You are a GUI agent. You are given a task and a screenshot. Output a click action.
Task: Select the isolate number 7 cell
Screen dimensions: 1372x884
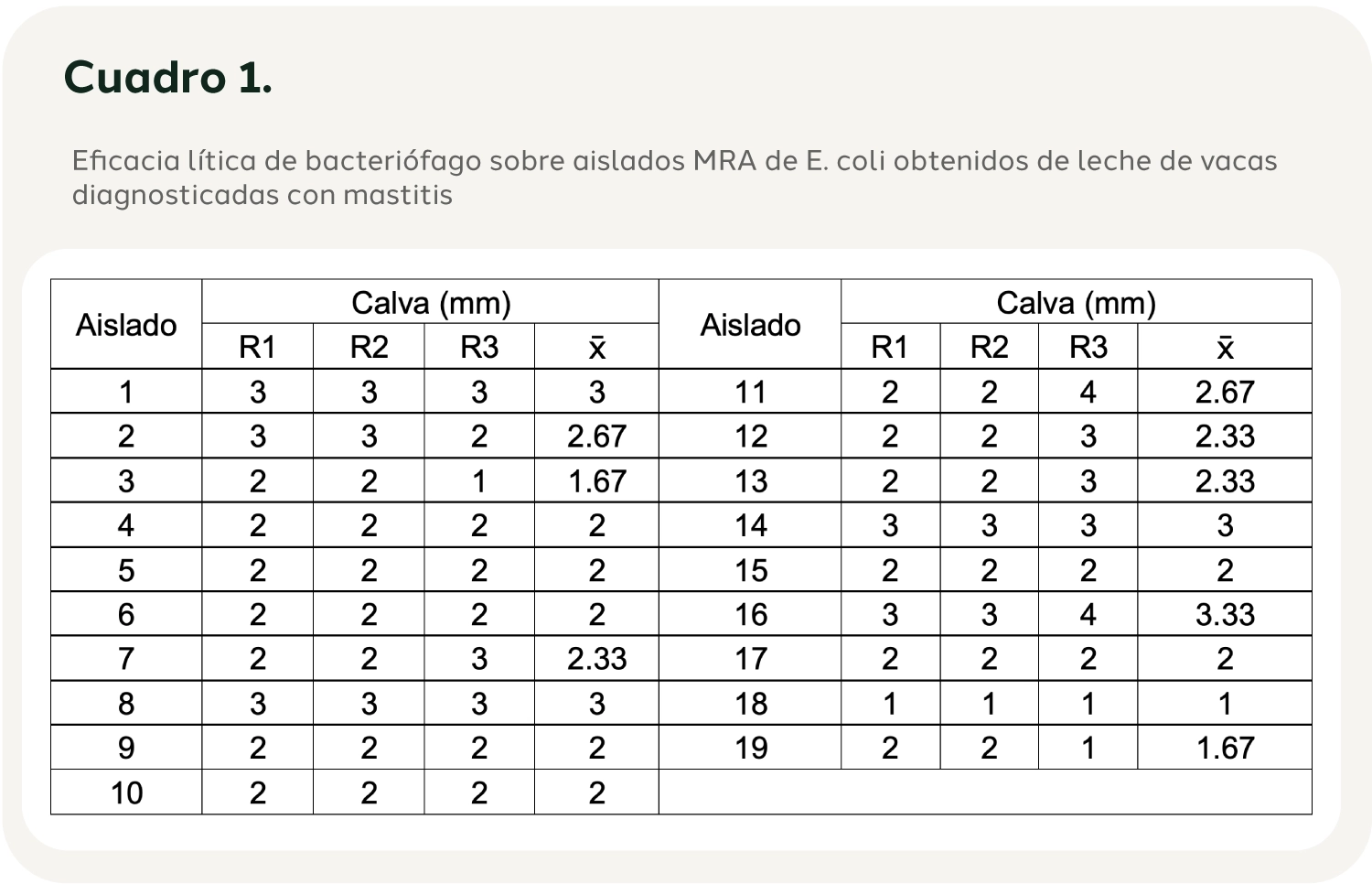[126, 659]
